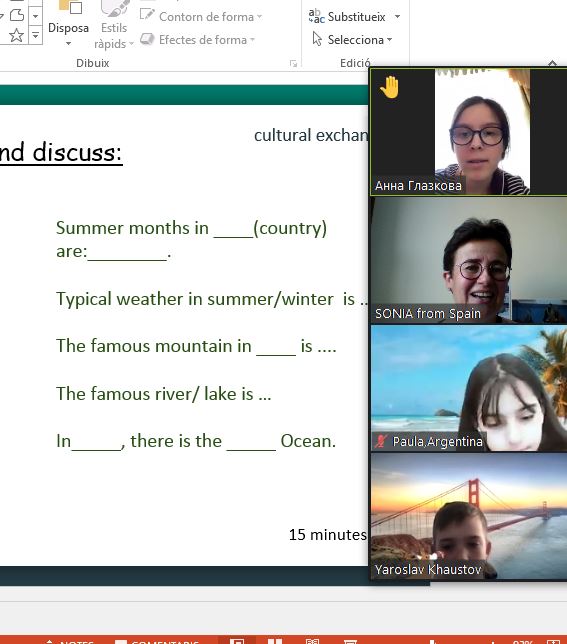This screenshot has height=644, width=567.
Task: Click the 'nd discuss:' slide heading
Action: click(x=61, y=152)
